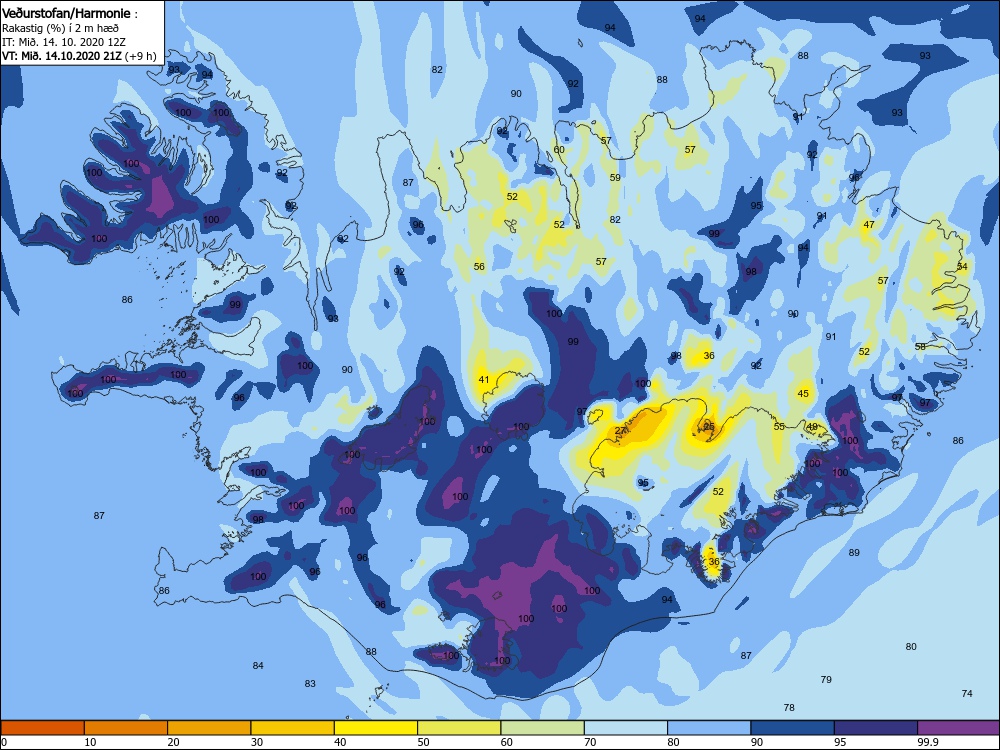Click the ocean humidity value '84'
Viewport: 1000px width, 750px height.
click(x=258, y=665)
